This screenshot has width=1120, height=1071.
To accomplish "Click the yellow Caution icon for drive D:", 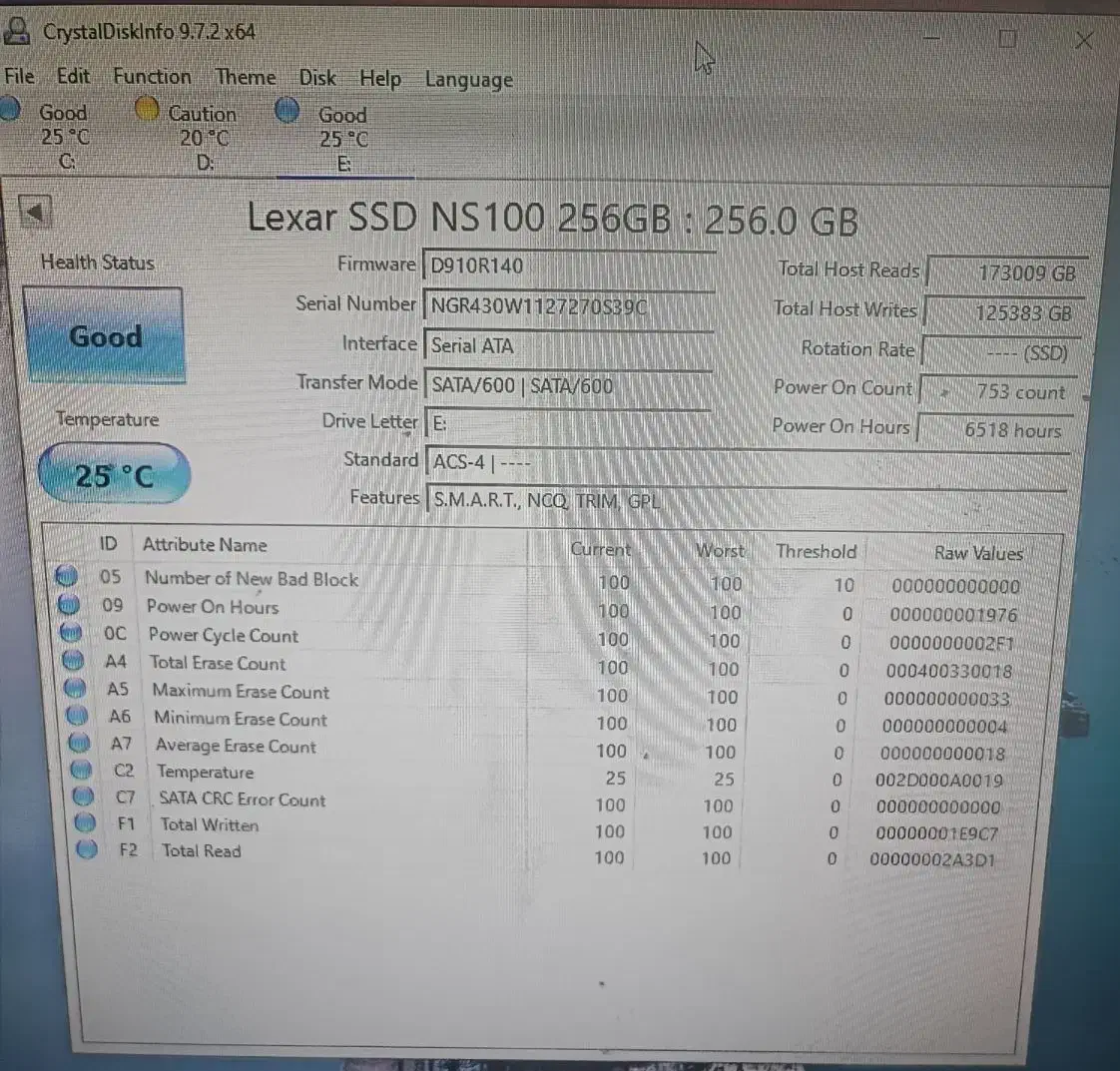I will click(x=148, y=107).
